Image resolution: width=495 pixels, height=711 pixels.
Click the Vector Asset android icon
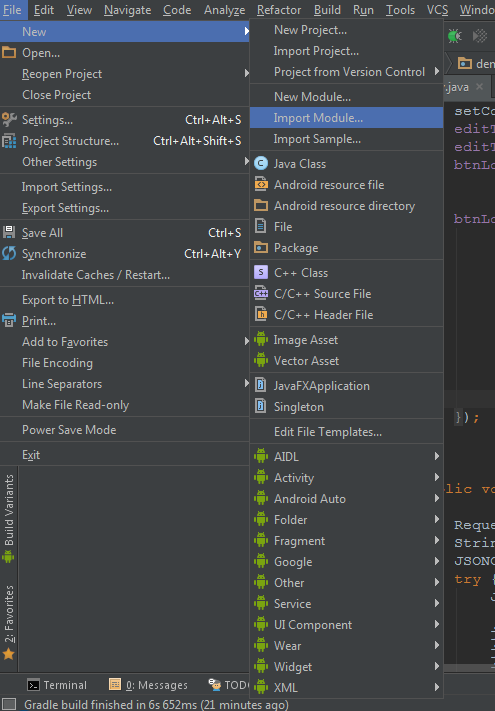261,360
